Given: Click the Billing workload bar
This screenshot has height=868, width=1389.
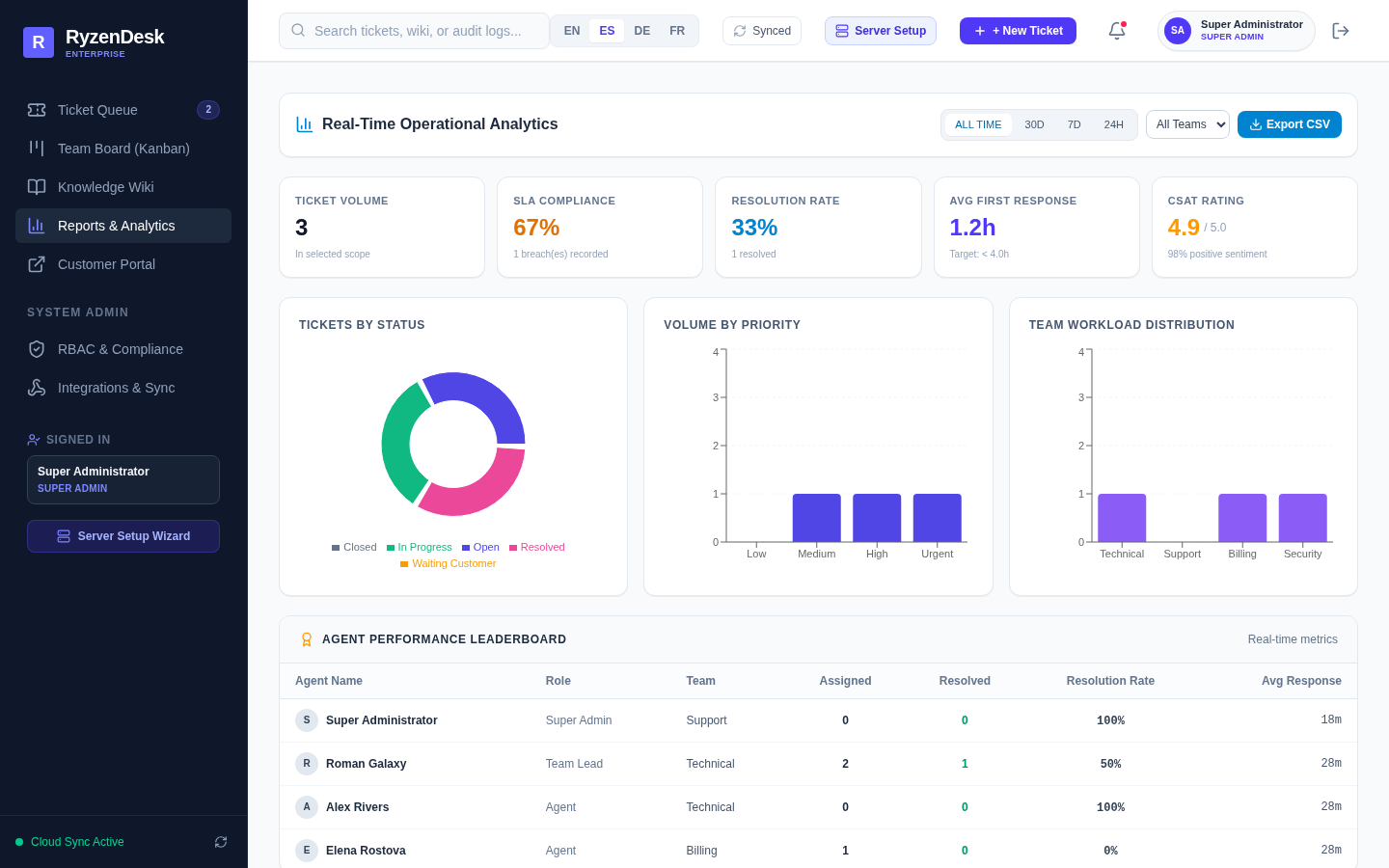Looking at the screenshot, I should tap(1242, 518).
